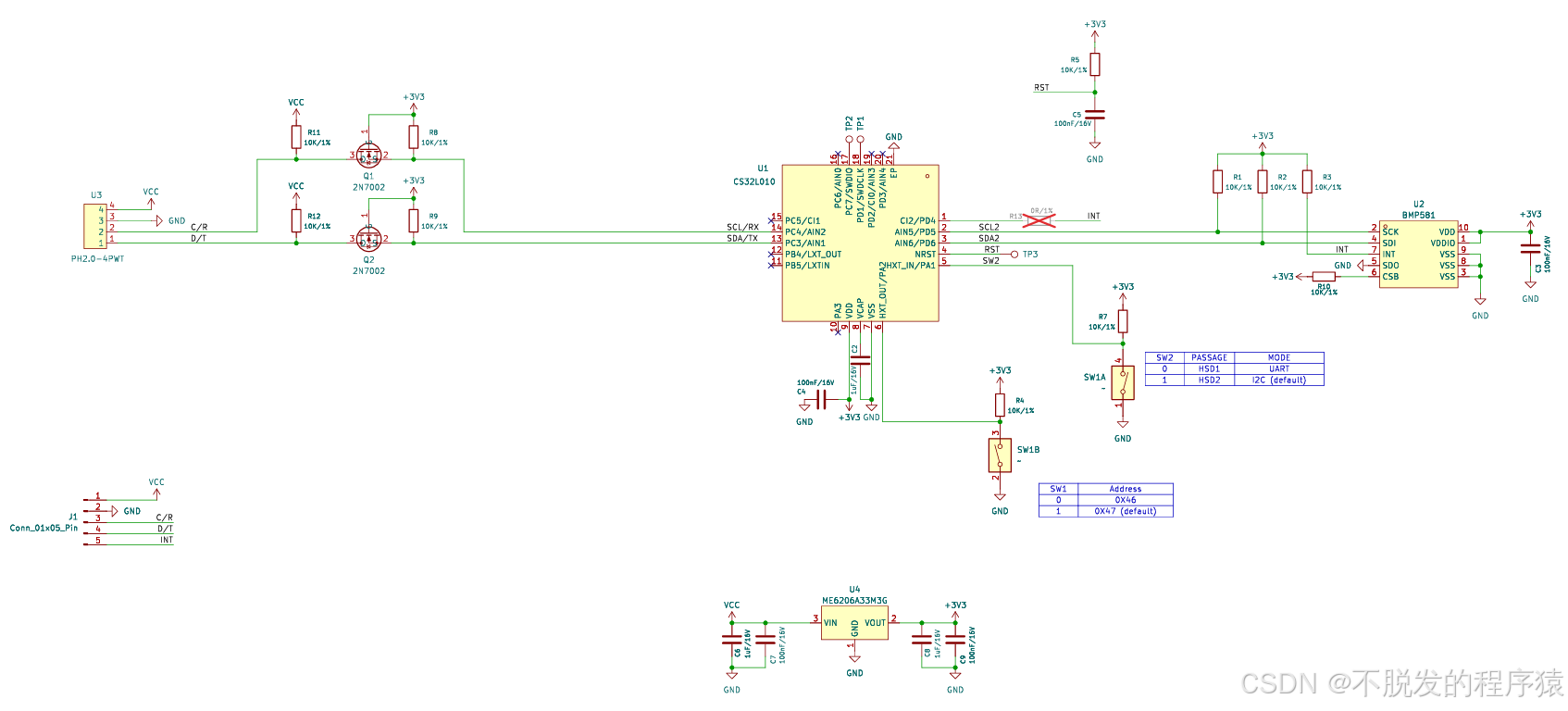Click the U3 PH2.0-4PWT connector symbol

(95, 226)
